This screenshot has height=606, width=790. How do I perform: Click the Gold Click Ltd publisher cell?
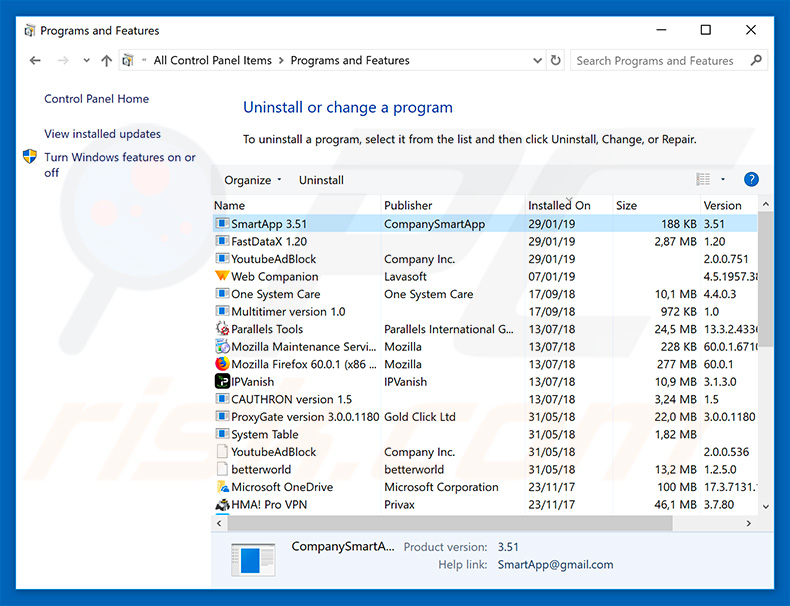click(420, 417)
